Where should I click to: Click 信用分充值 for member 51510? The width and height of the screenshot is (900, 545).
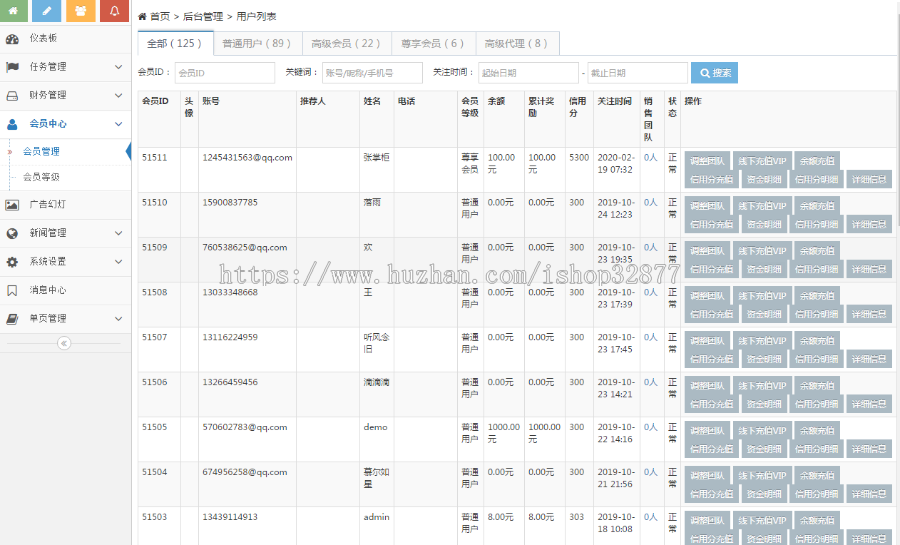pyautogui.click(x=712, y=224)
